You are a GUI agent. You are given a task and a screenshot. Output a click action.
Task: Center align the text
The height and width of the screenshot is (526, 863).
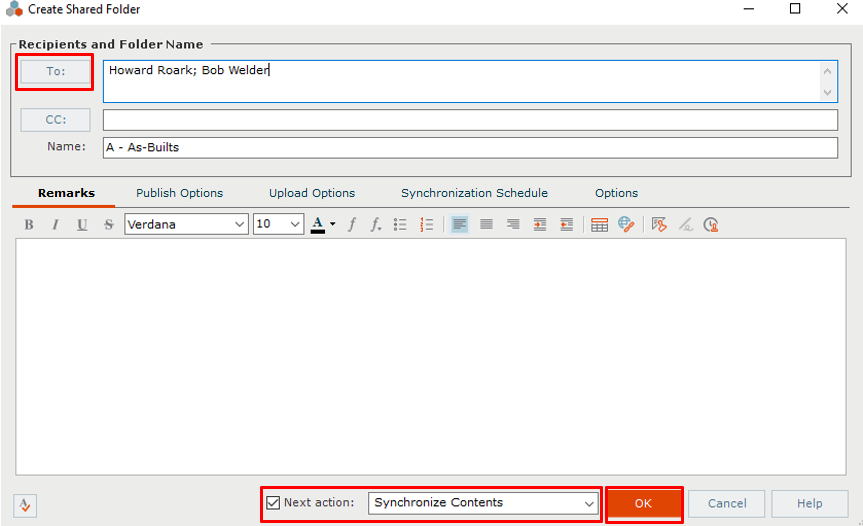click(x=486, y=224)
